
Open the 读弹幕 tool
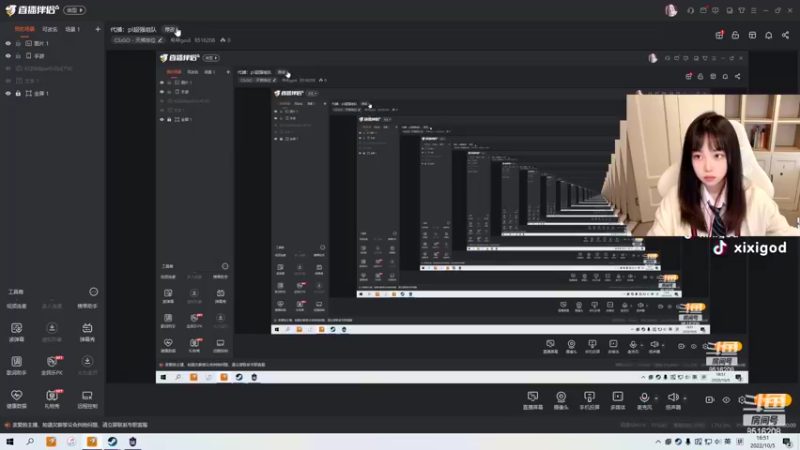[x=16, y=332]
